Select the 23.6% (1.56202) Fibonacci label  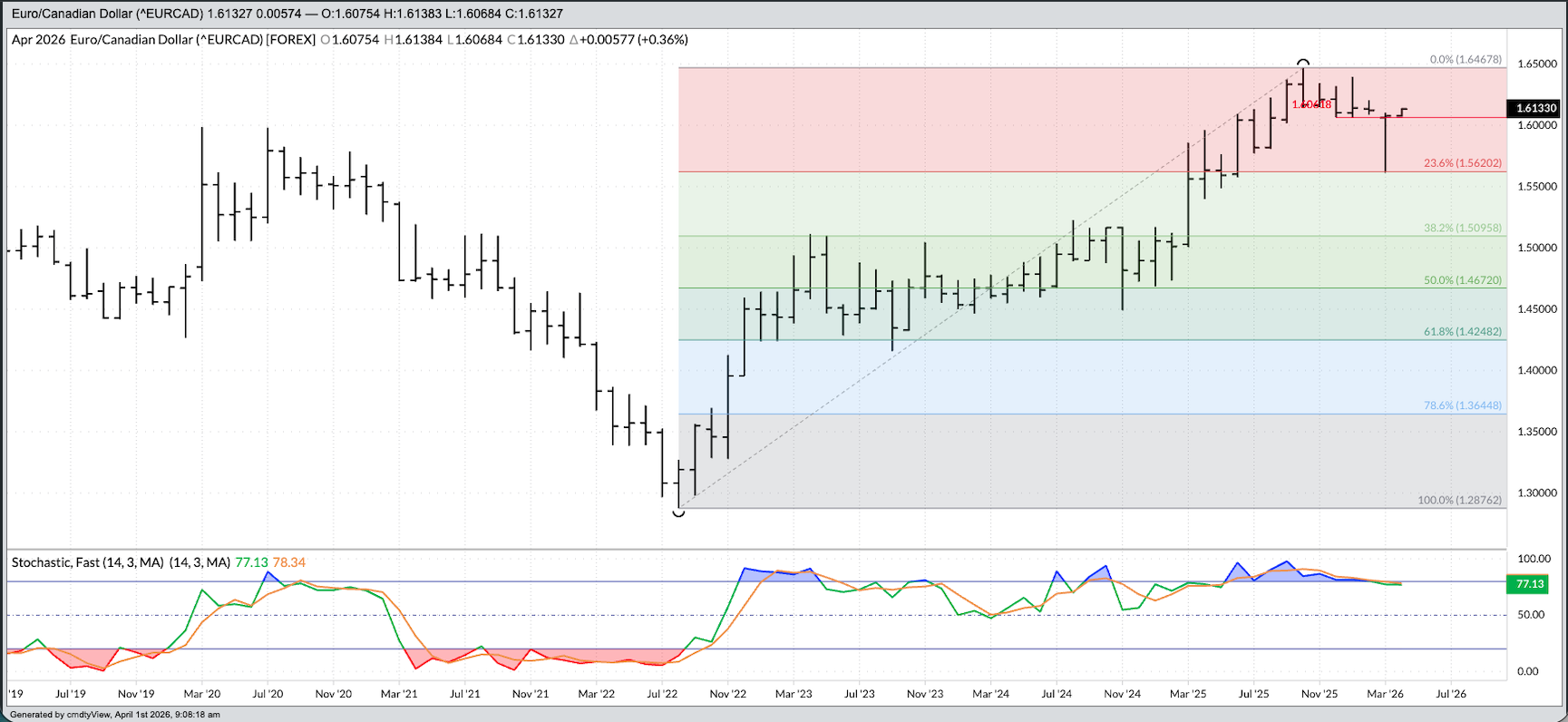[1462, 163]
